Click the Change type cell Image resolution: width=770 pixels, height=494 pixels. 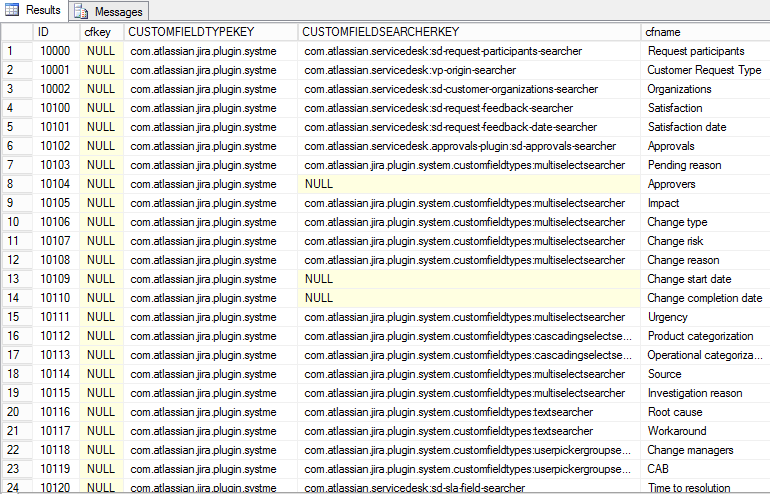click(705, 222)
